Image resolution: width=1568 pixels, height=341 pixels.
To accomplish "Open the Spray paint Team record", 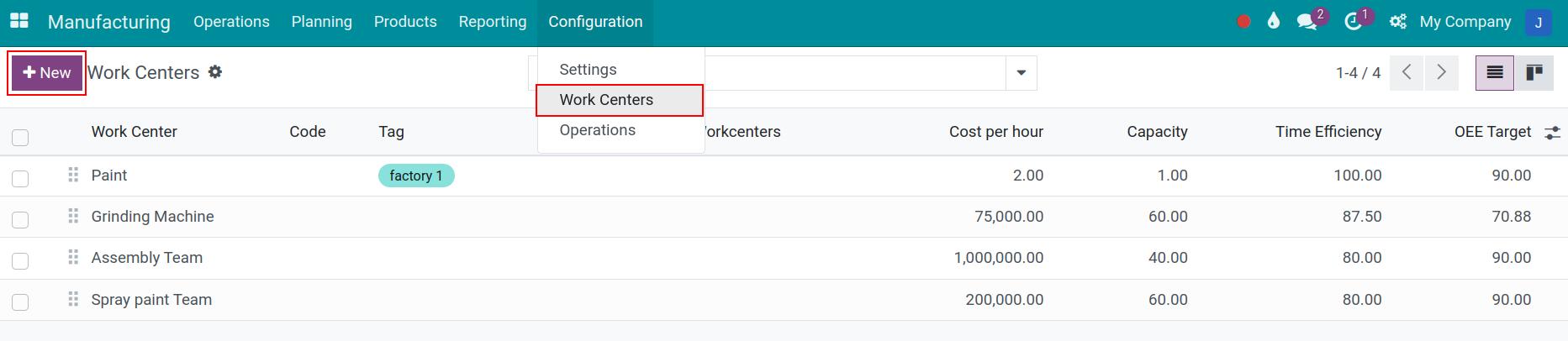I will click(151, 300).
